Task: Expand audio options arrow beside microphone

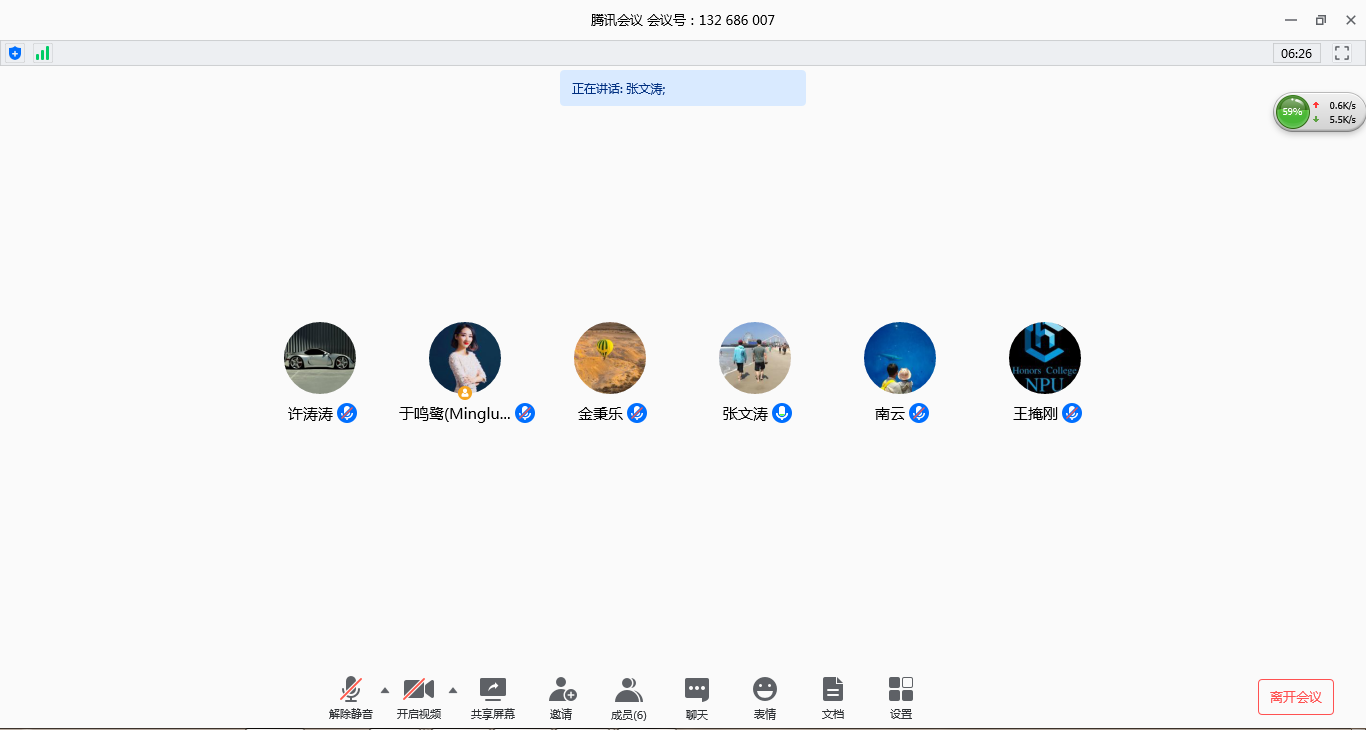Action: pos(385,690)
